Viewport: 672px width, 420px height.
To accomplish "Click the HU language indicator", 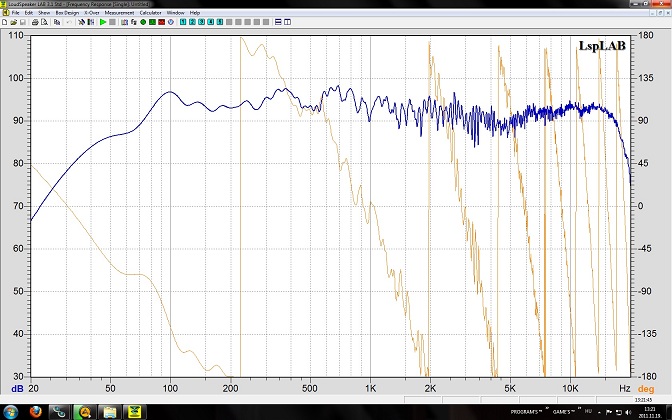I will click(588, 411).
